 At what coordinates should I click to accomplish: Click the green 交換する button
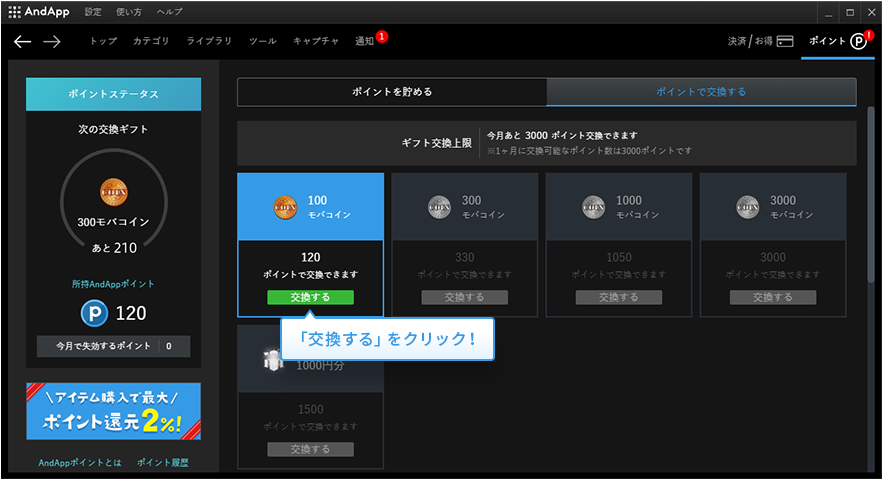[310, 297]
